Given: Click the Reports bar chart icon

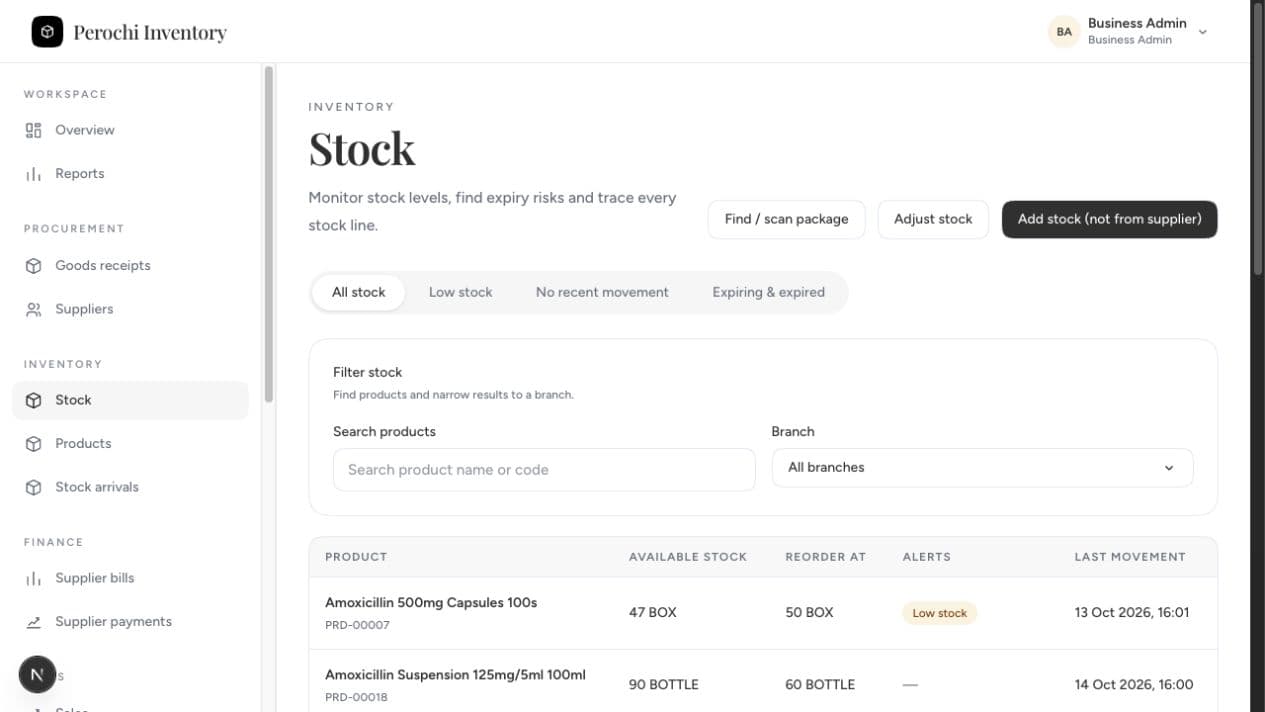Looking at the screenshot, I should pyautogui.click(x=34, y=174).
